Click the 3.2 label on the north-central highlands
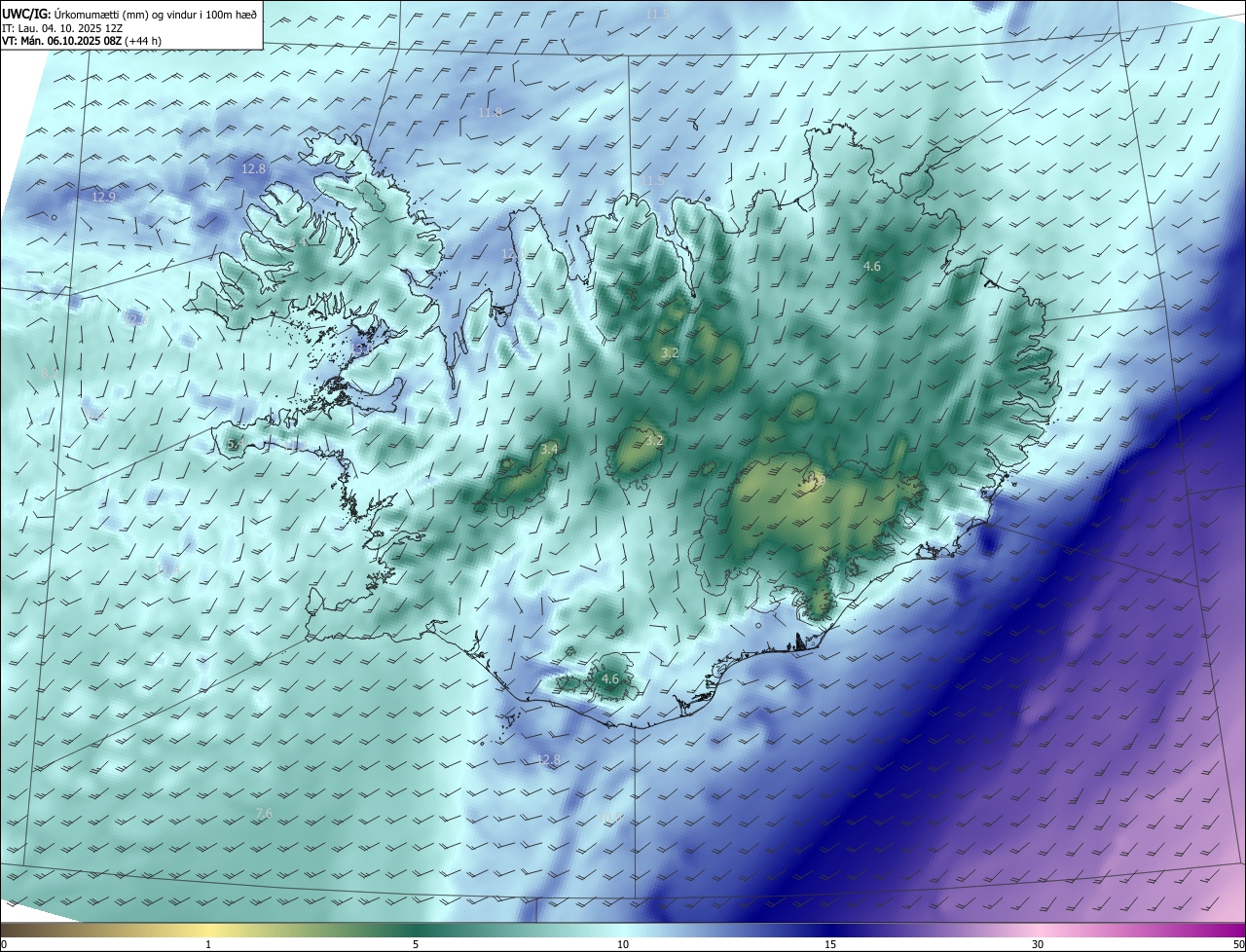 click(669, 353)
